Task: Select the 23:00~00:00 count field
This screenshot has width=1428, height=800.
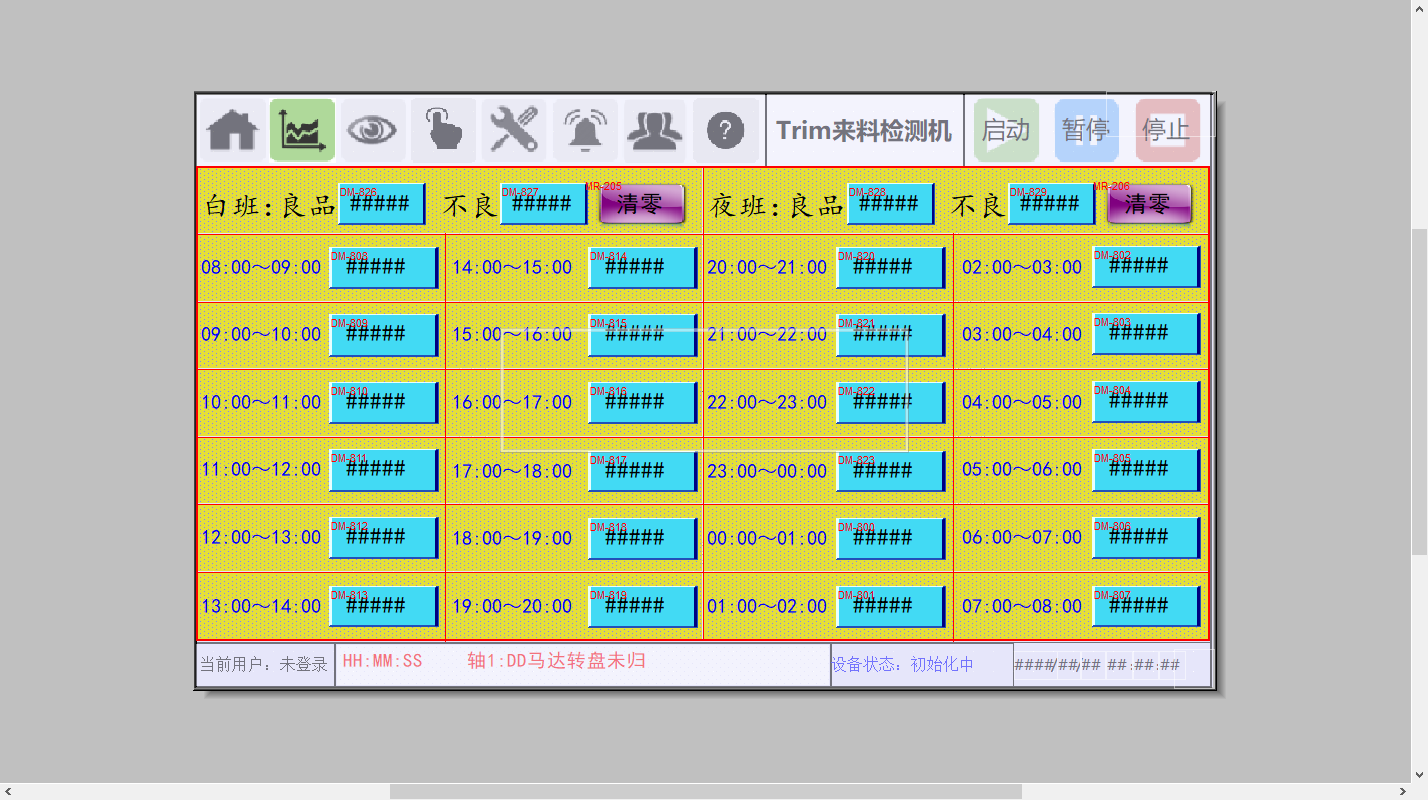Action: (891, 470)
